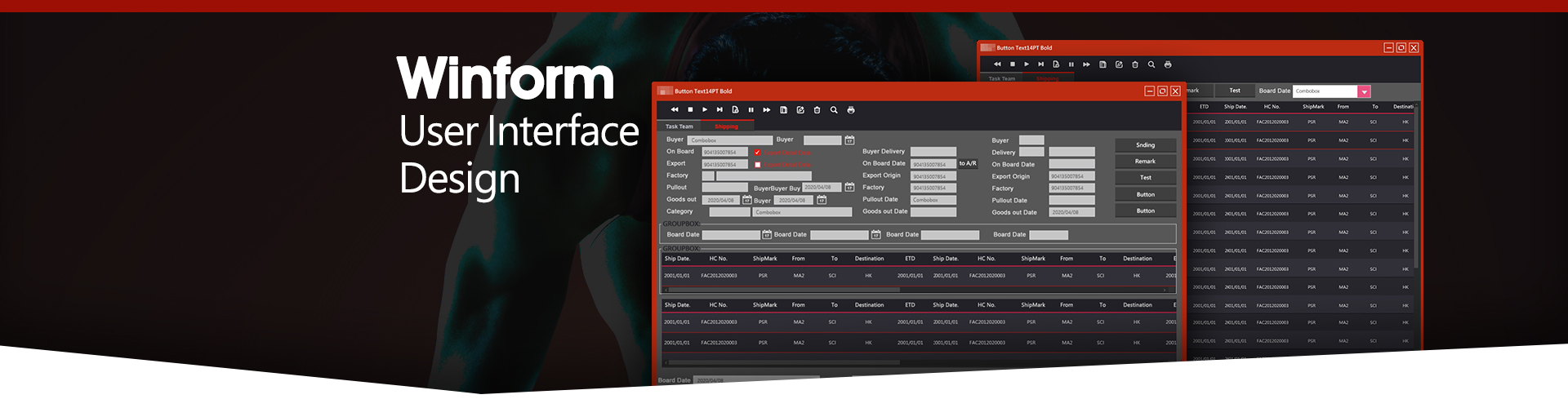Check the empty Export Detail Data checkbox

(757, 165)
